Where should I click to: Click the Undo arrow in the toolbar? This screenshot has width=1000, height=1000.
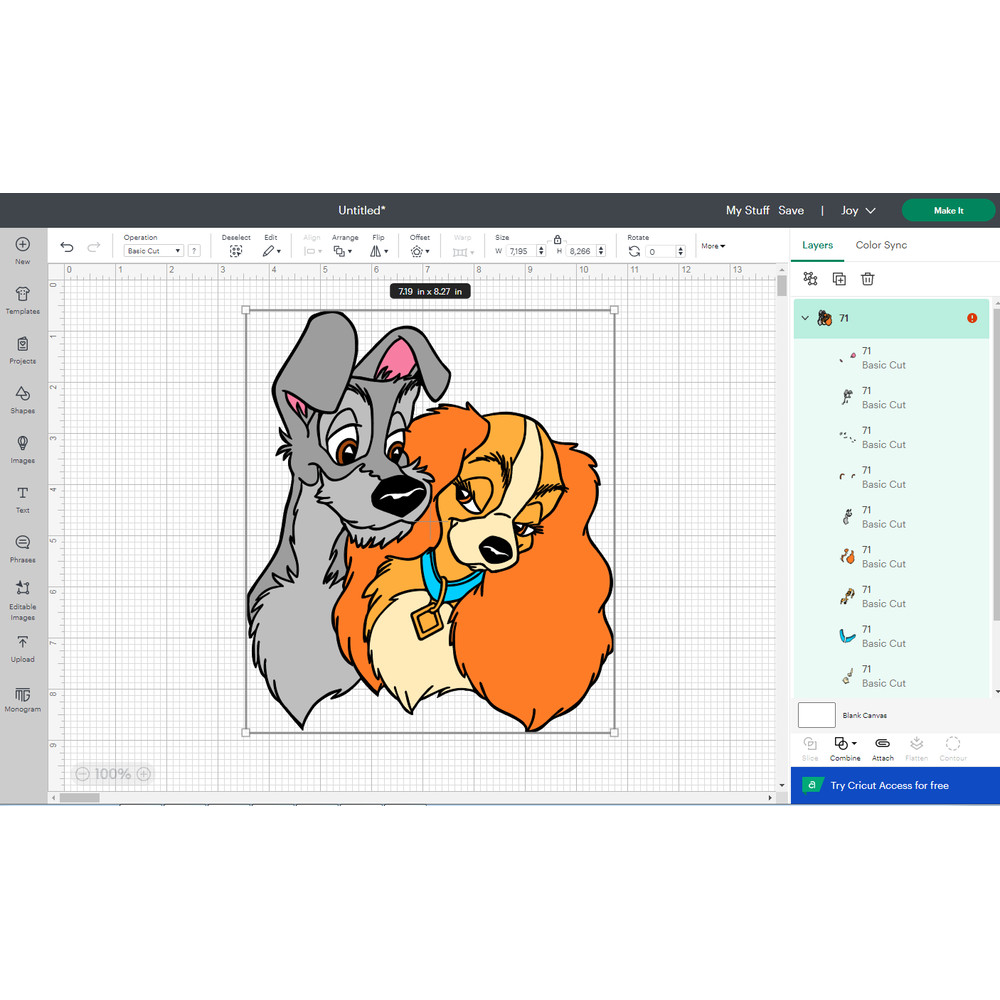(x=67, y=247)
